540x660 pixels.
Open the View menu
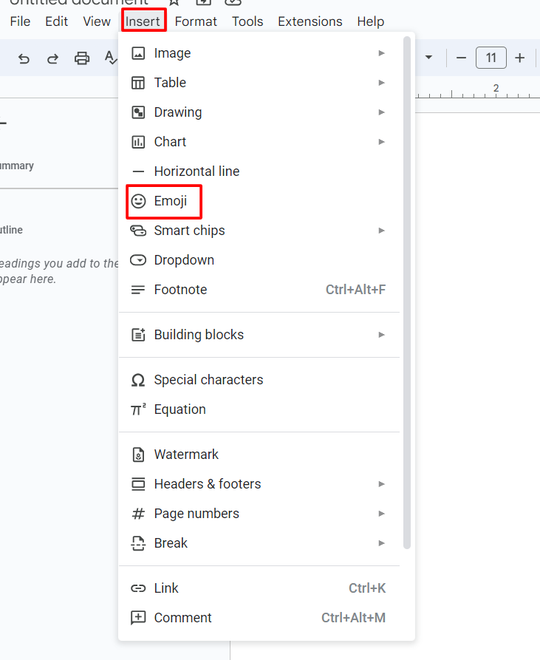[96, 21]
